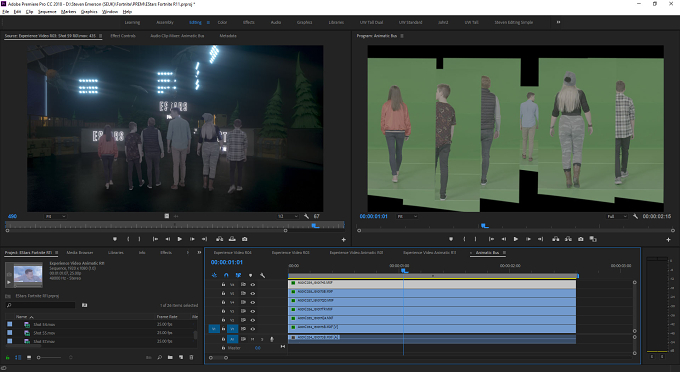This screenshot has width=680, height=372.
Task: Open Program monitor Full resolution dropdown
Action: (x=617, y=216)
